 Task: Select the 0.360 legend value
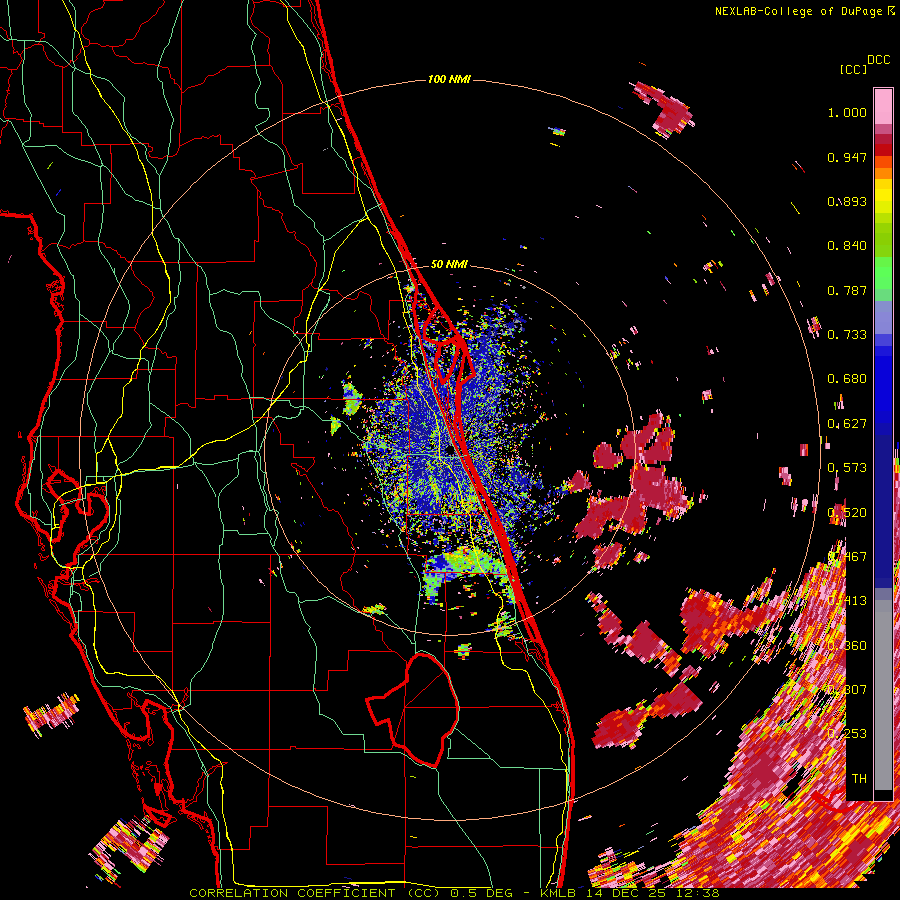point(847,646)
